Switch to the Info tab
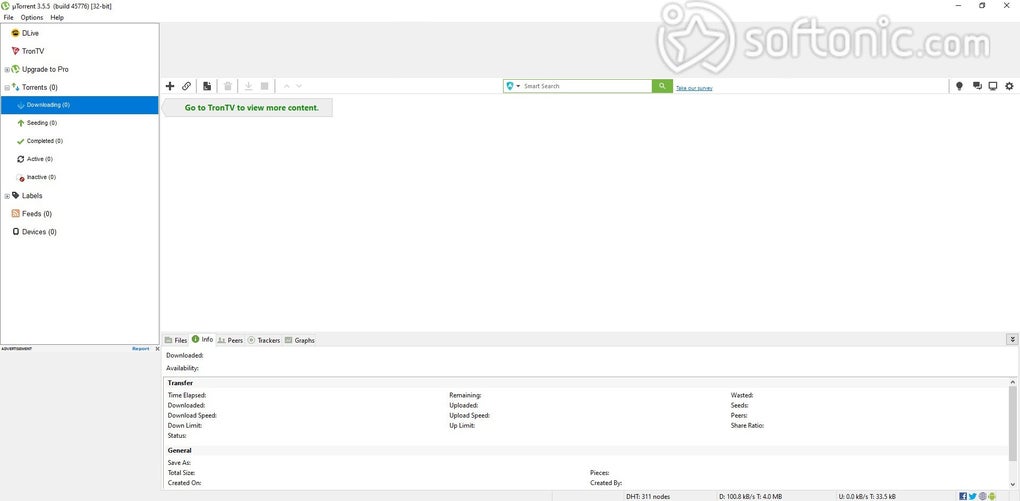1020x501 pixels. [202, 340]
